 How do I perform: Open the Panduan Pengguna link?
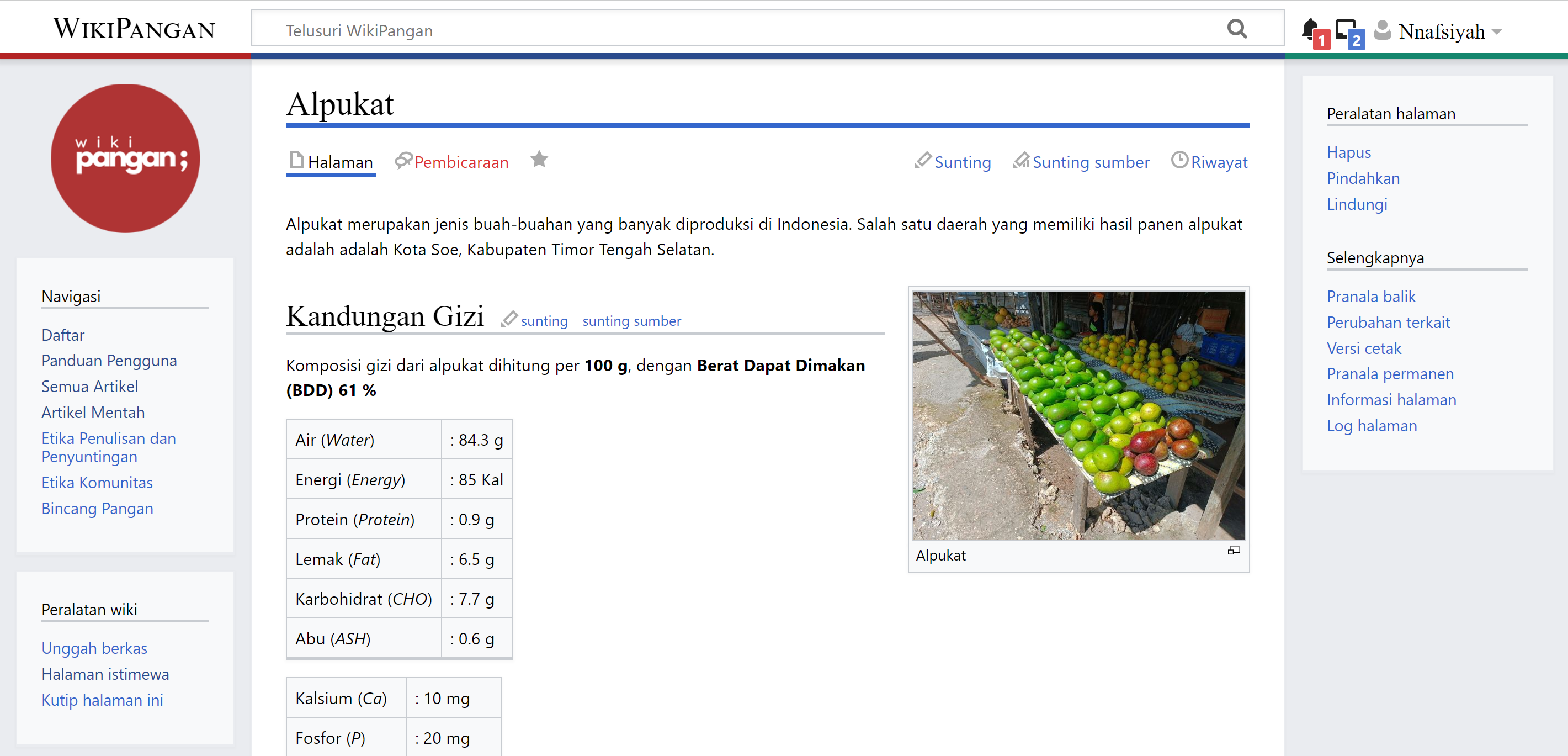[109, 361]
